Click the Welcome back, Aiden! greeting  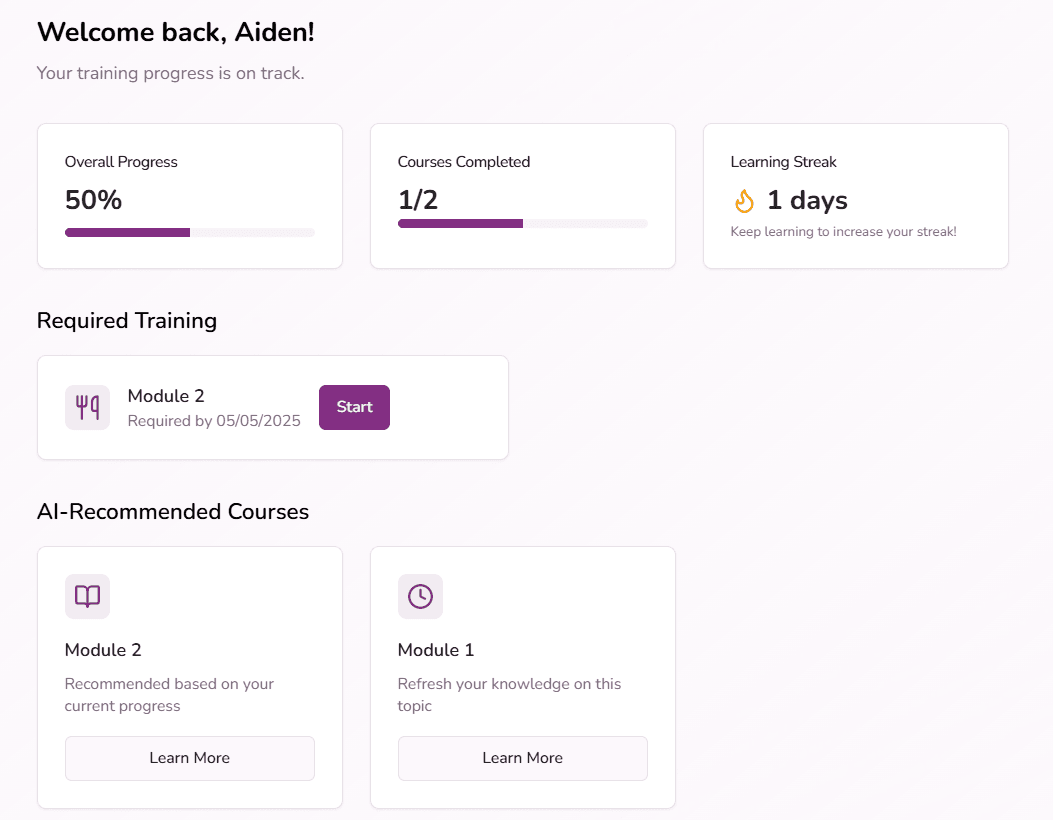coord(176,31)
